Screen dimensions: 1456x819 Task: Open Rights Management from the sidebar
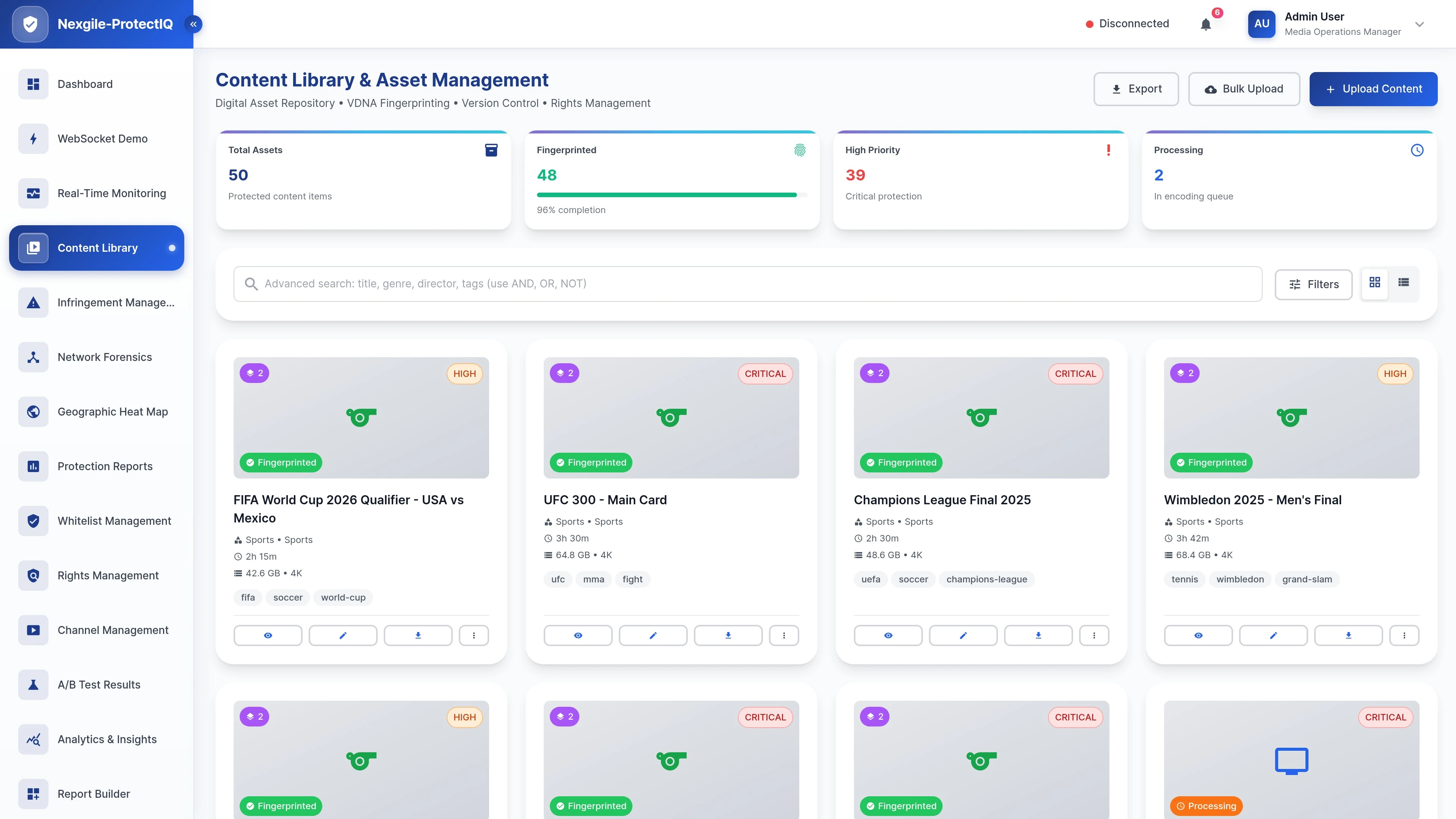(107, 576)
